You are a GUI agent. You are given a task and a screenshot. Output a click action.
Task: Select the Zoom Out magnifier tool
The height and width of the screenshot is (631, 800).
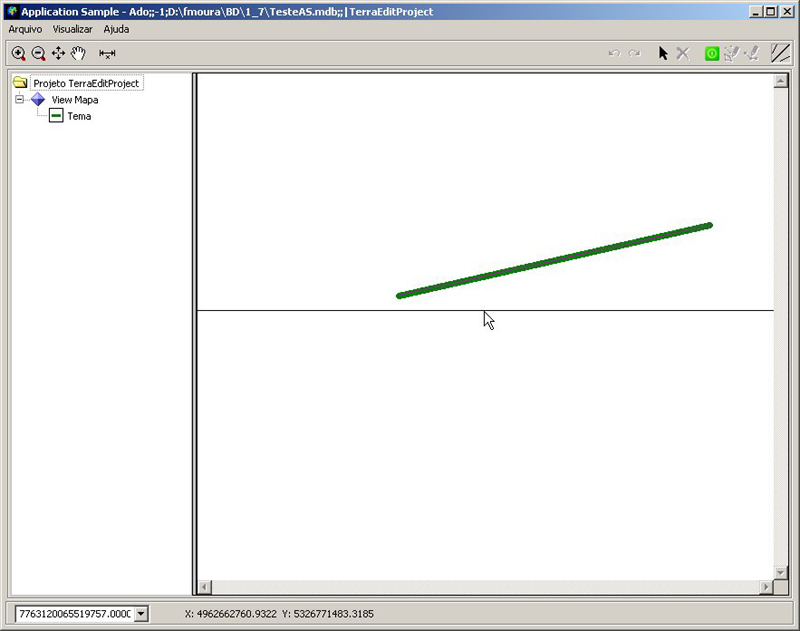point(38,53)
